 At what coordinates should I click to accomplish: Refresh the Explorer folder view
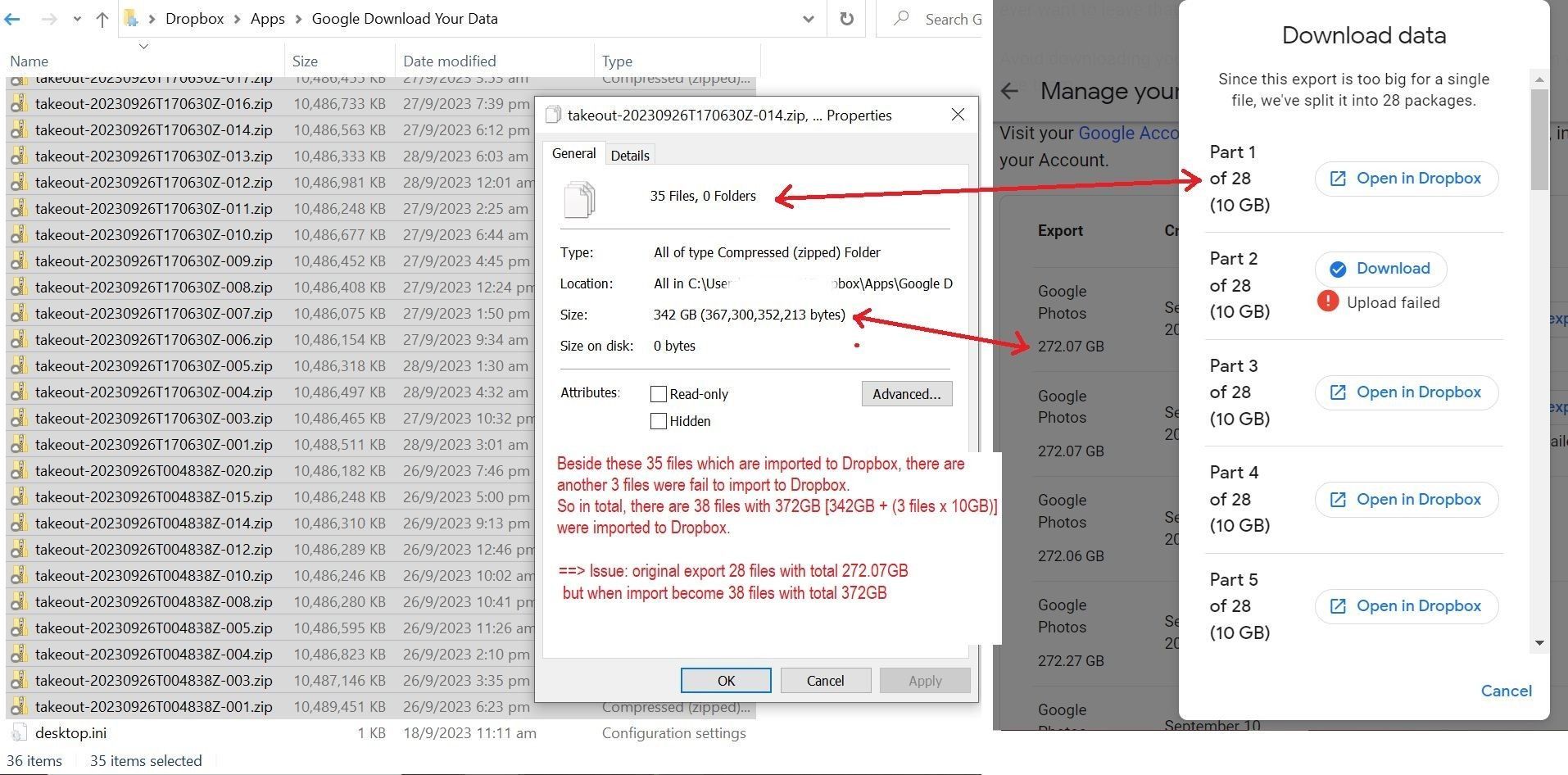coord(847,19)
